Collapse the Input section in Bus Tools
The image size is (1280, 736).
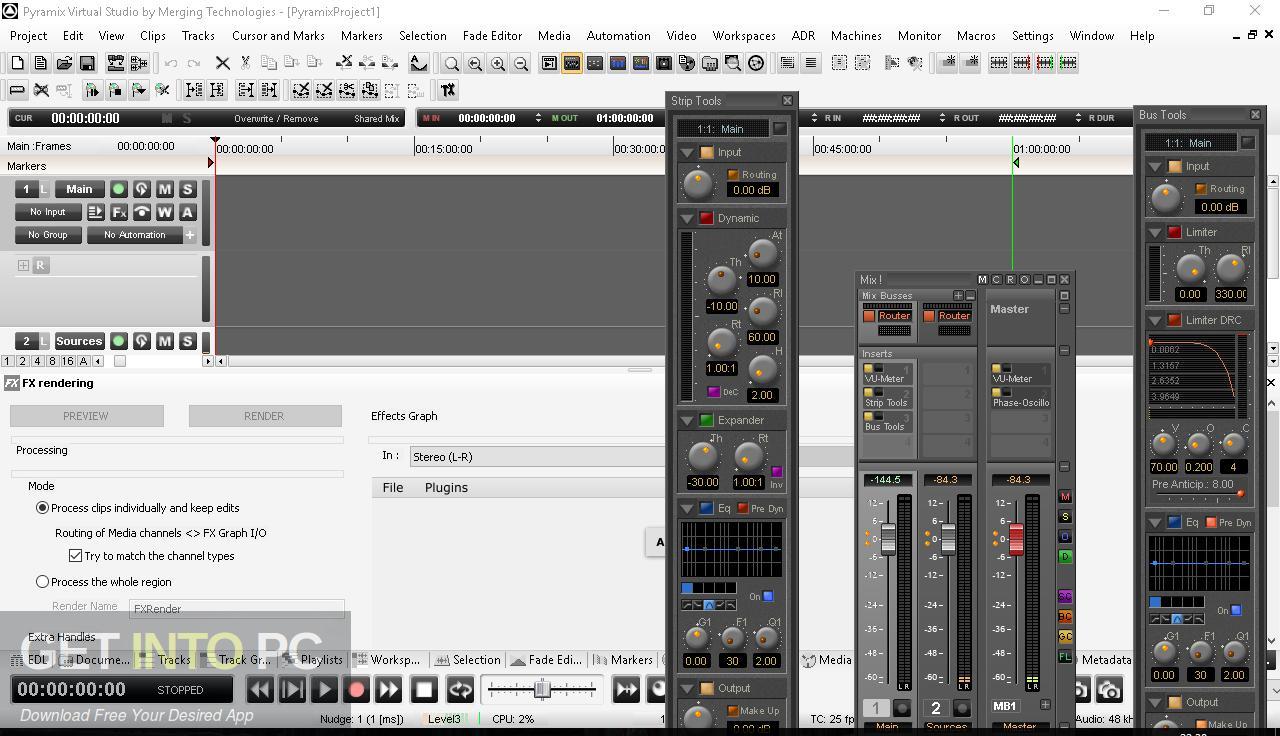1155,166
